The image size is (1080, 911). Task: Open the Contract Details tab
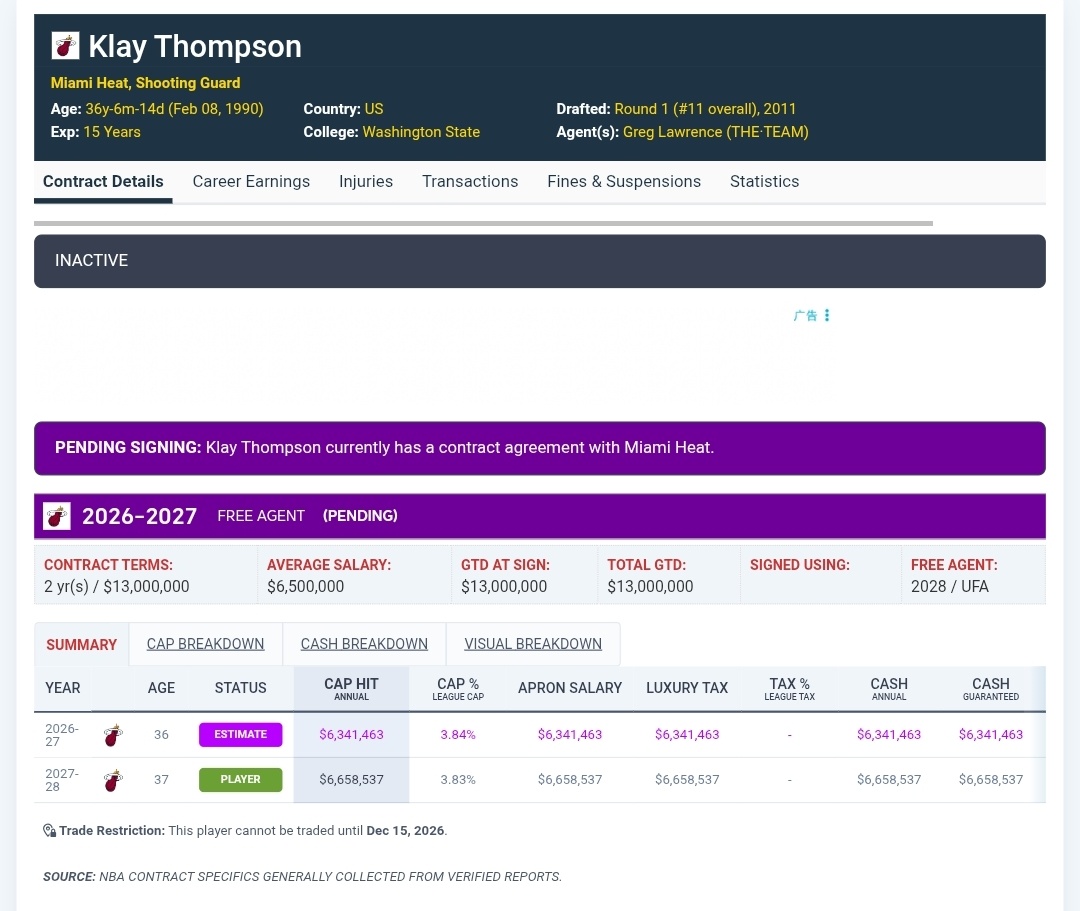tap(103, 181)
